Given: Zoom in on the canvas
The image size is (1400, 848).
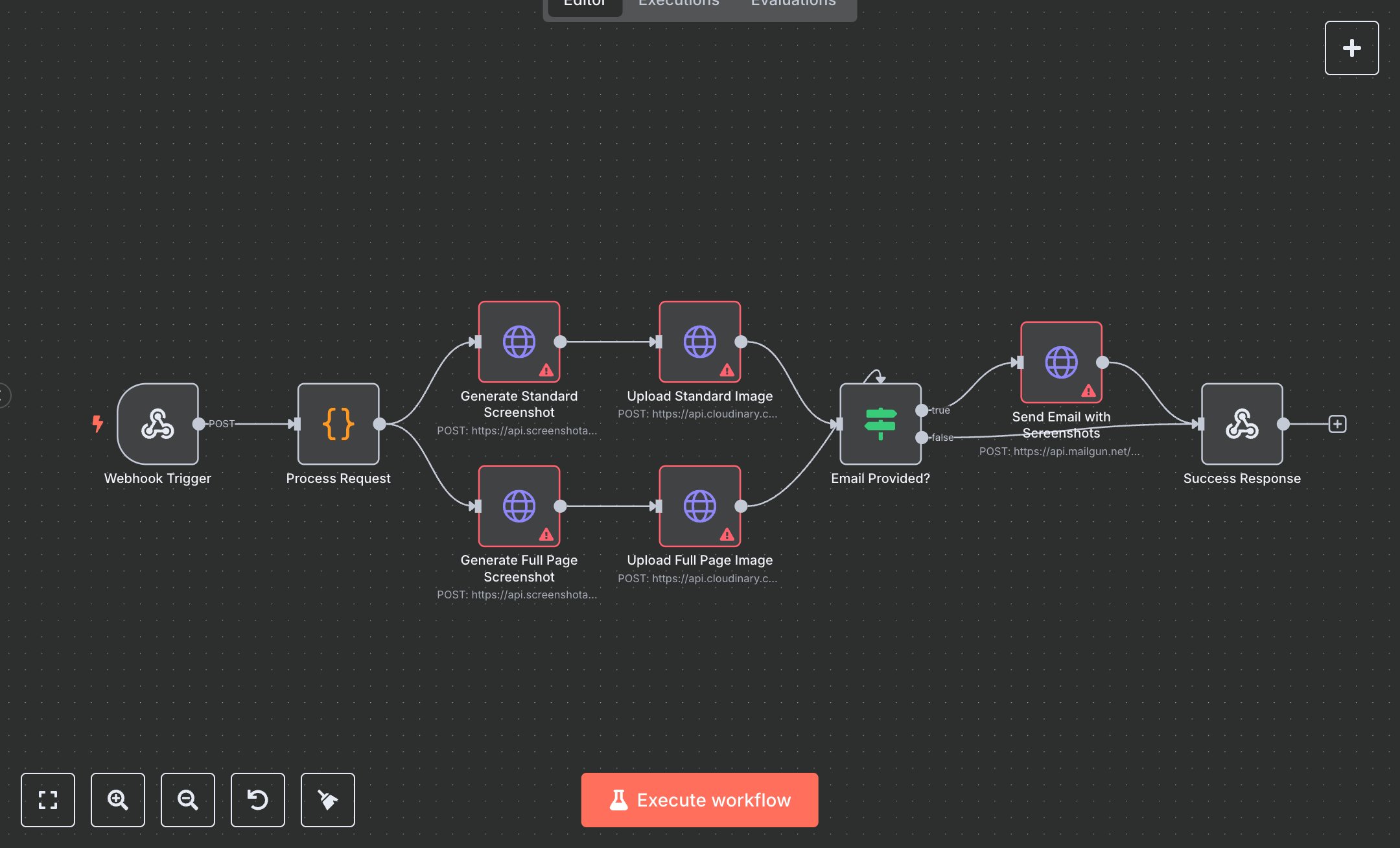Looking at the screenshot, I should click(117, 800).
